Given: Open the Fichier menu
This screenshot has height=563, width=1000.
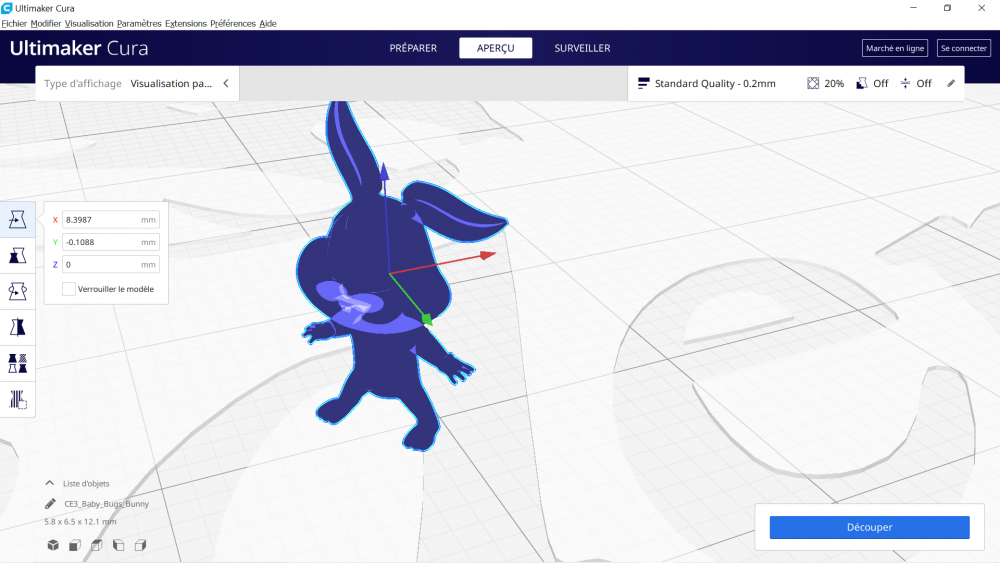Looking at the screenshot, I should 14,24.
